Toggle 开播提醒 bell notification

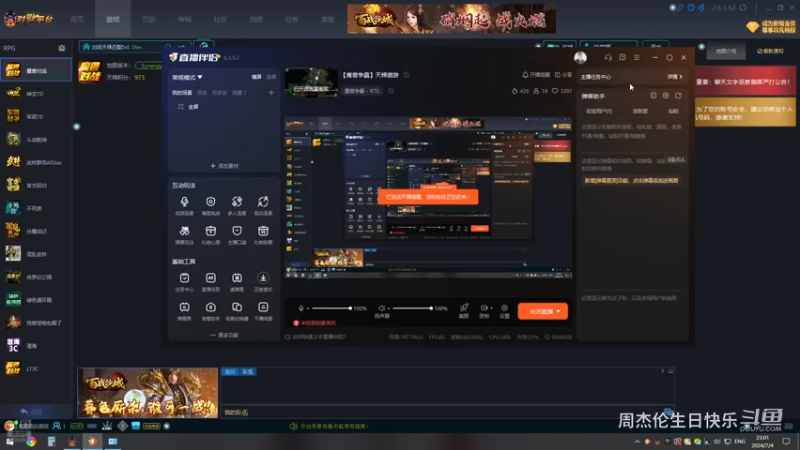536,75
